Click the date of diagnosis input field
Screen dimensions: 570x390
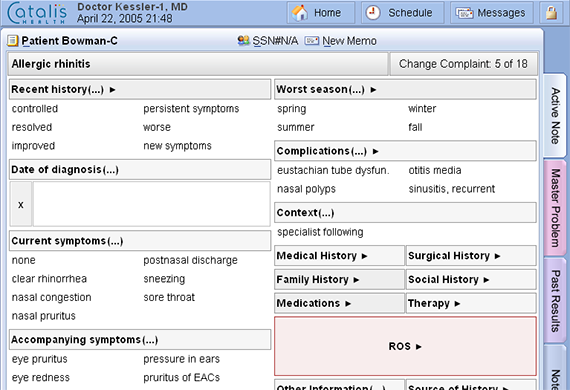(151, 204)
